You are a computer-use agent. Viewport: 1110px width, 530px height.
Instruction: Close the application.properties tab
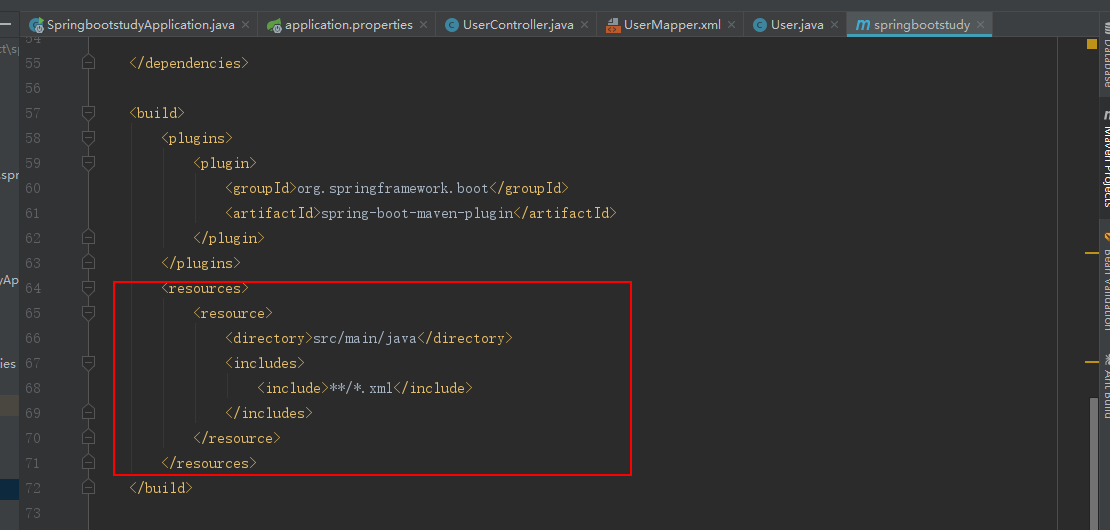pos(423,25)
